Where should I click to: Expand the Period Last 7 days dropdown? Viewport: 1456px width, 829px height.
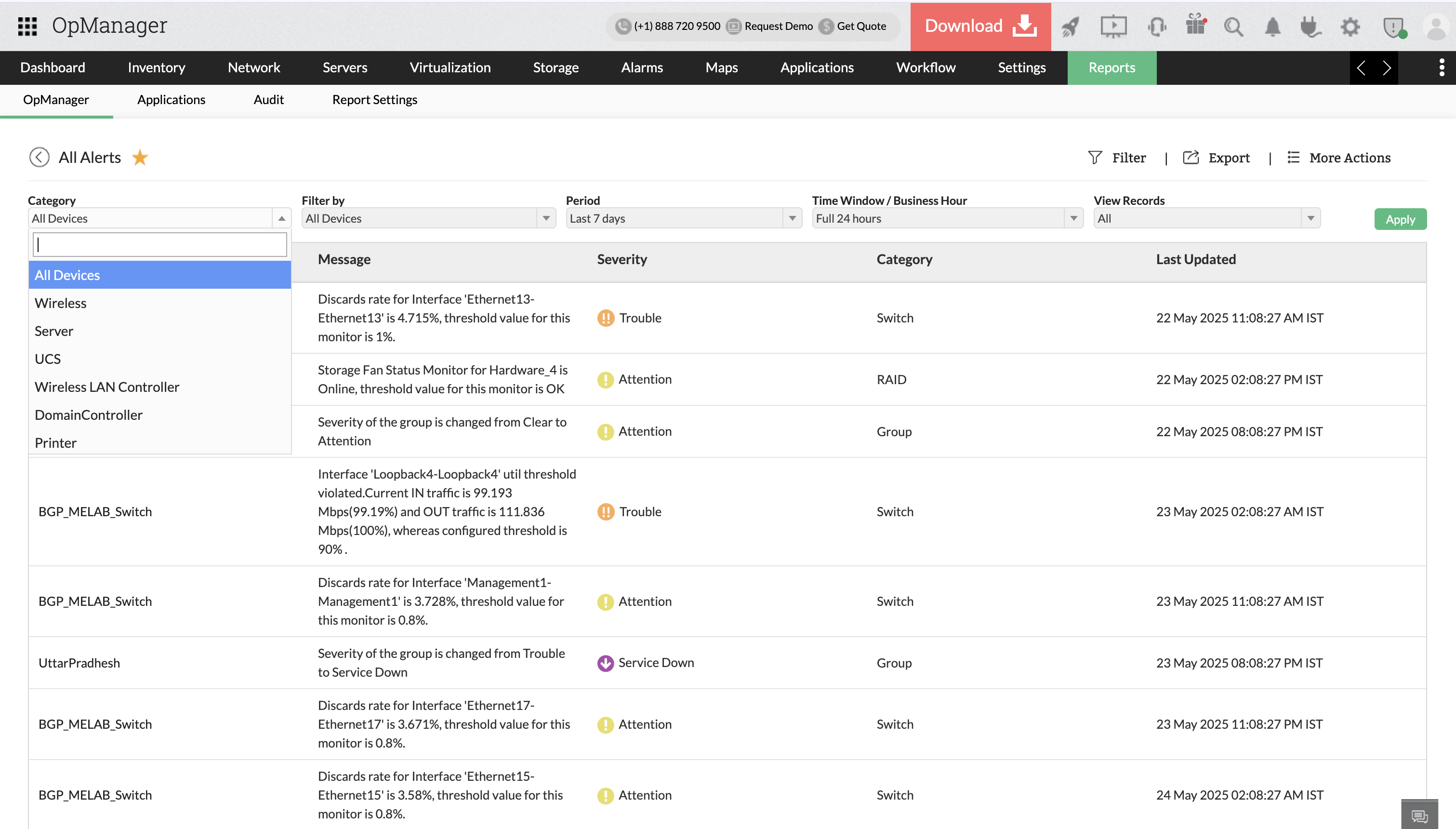click(683, 219)
